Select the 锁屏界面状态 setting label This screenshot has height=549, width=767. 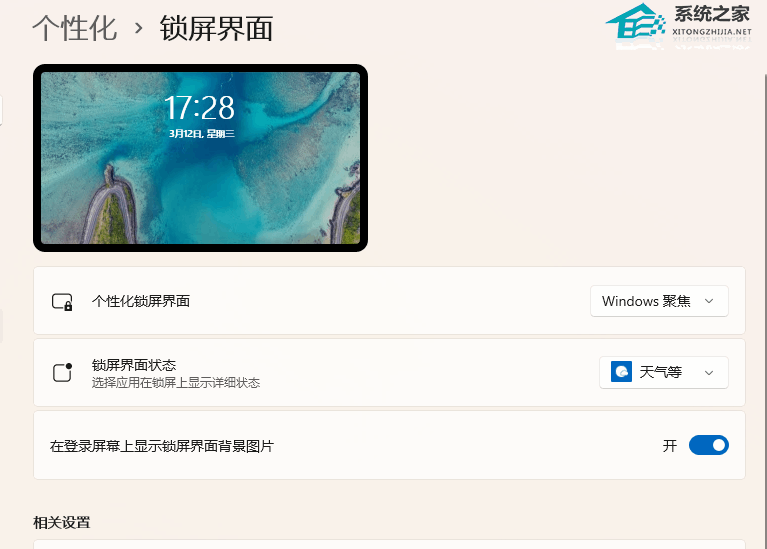pyautogui.click(x=134, y=365)
